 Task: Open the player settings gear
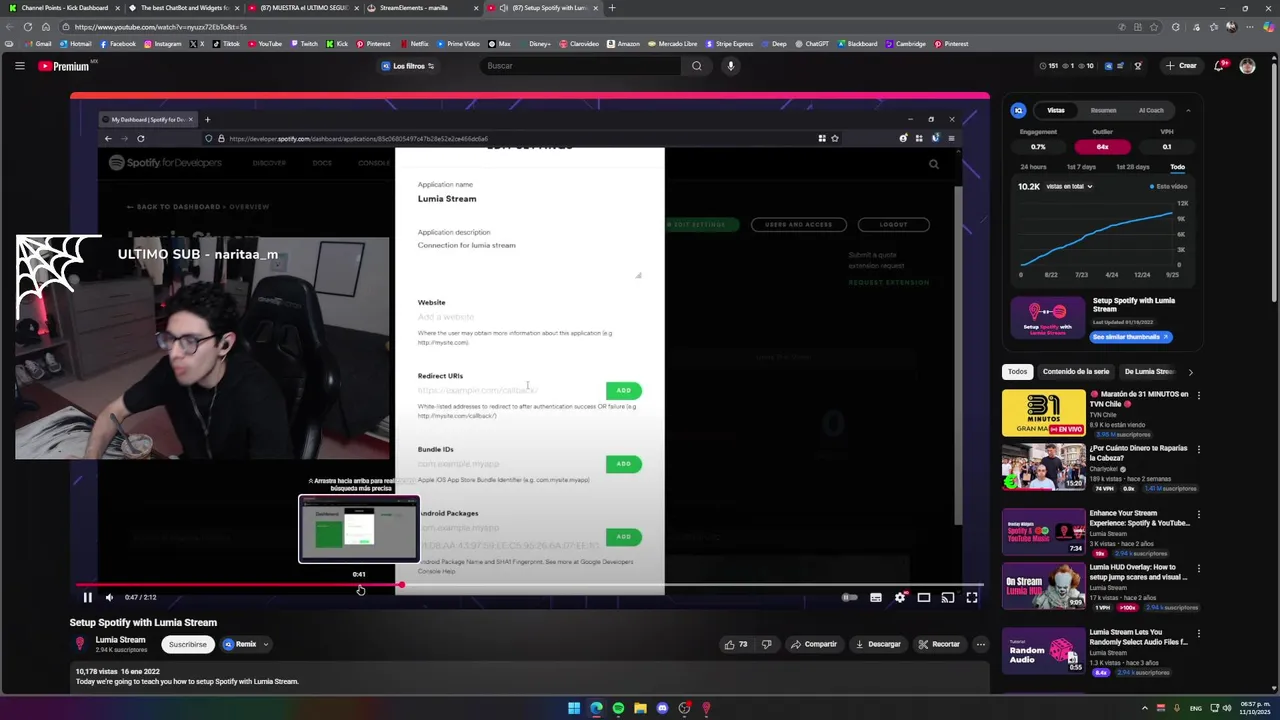[900, 597]
